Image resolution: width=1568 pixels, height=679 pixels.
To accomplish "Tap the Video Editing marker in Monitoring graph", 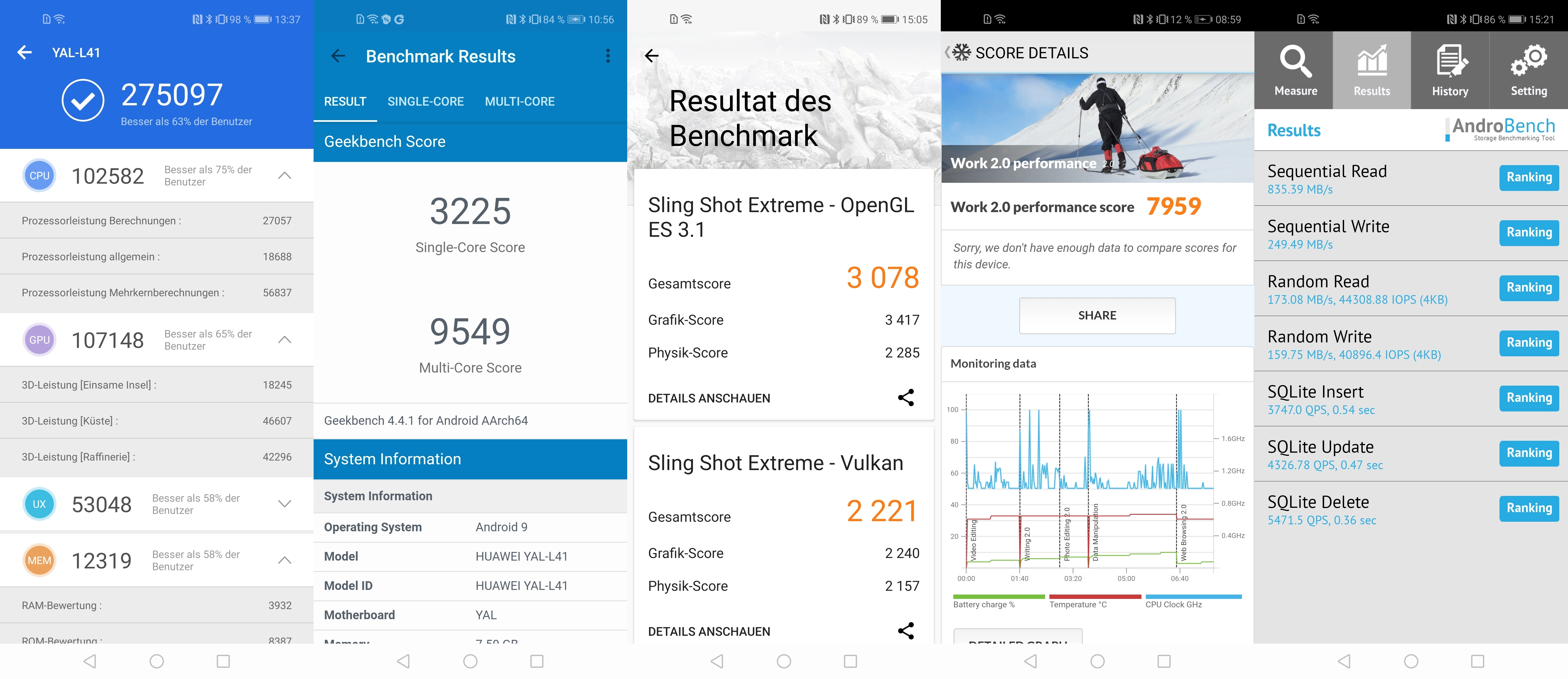I will (973, 540).
